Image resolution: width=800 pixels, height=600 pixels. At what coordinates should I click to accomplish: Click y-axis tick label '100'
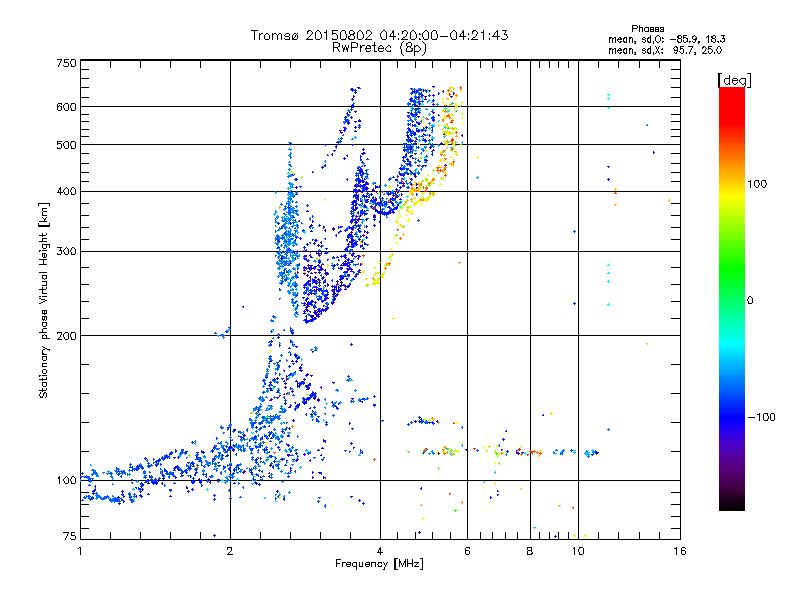66,481
